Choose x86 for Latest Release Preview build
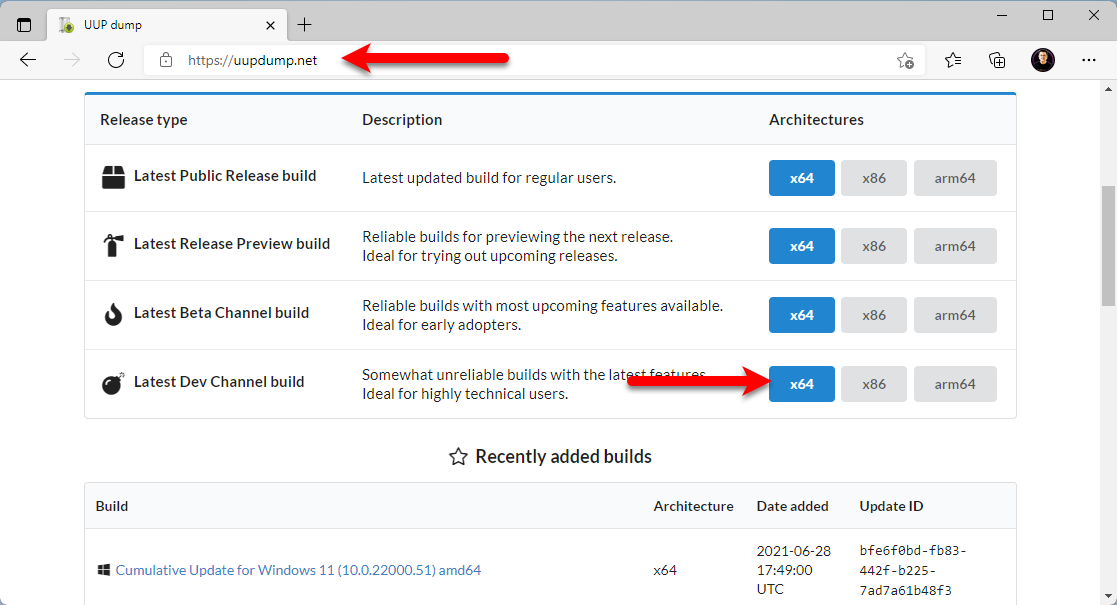Screen dimensions: 1117x605 pos(874,246)
